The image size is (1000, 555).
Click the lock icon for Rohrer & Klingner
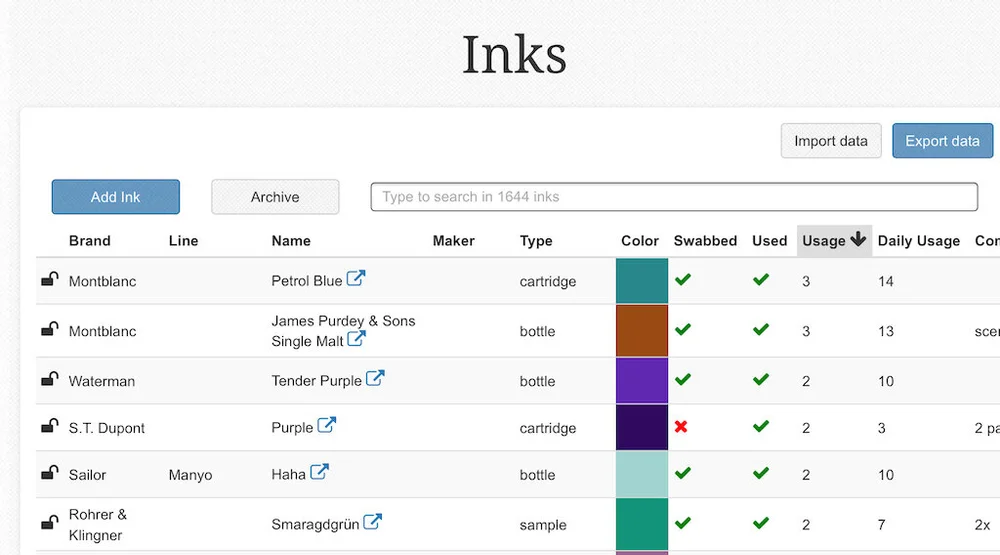pyautogui.click(x=50, y=522)
